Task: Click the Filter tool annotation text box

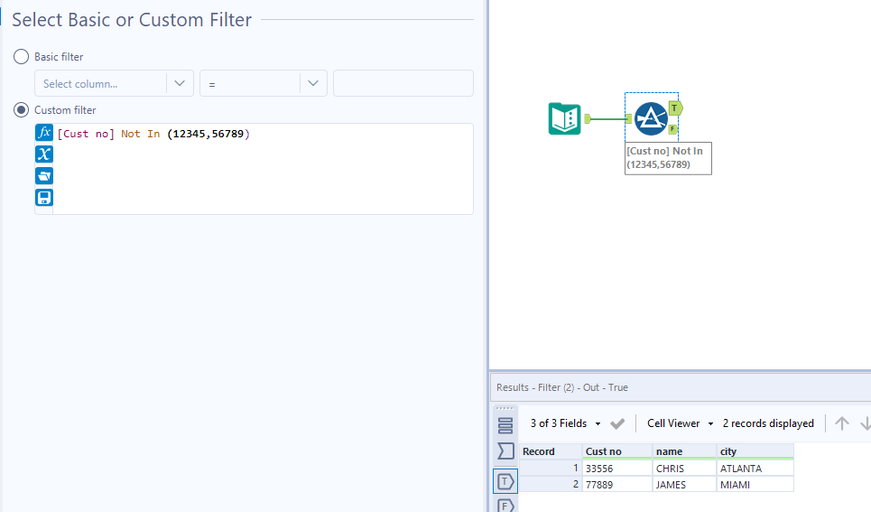Action: pos(668,158)
